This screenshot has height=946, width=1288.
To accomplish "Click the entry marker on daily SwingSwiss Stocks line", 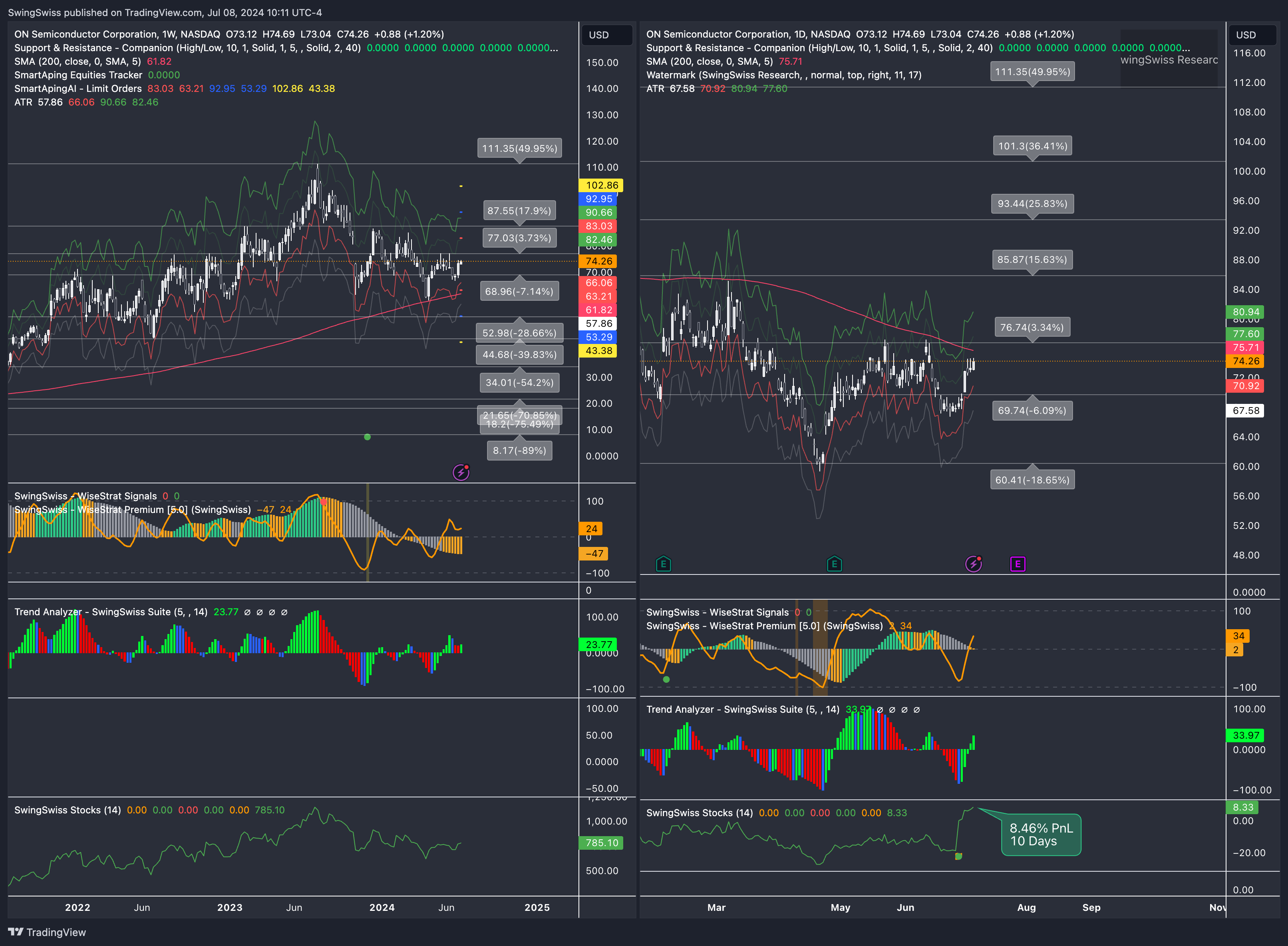I will (959, 856).
